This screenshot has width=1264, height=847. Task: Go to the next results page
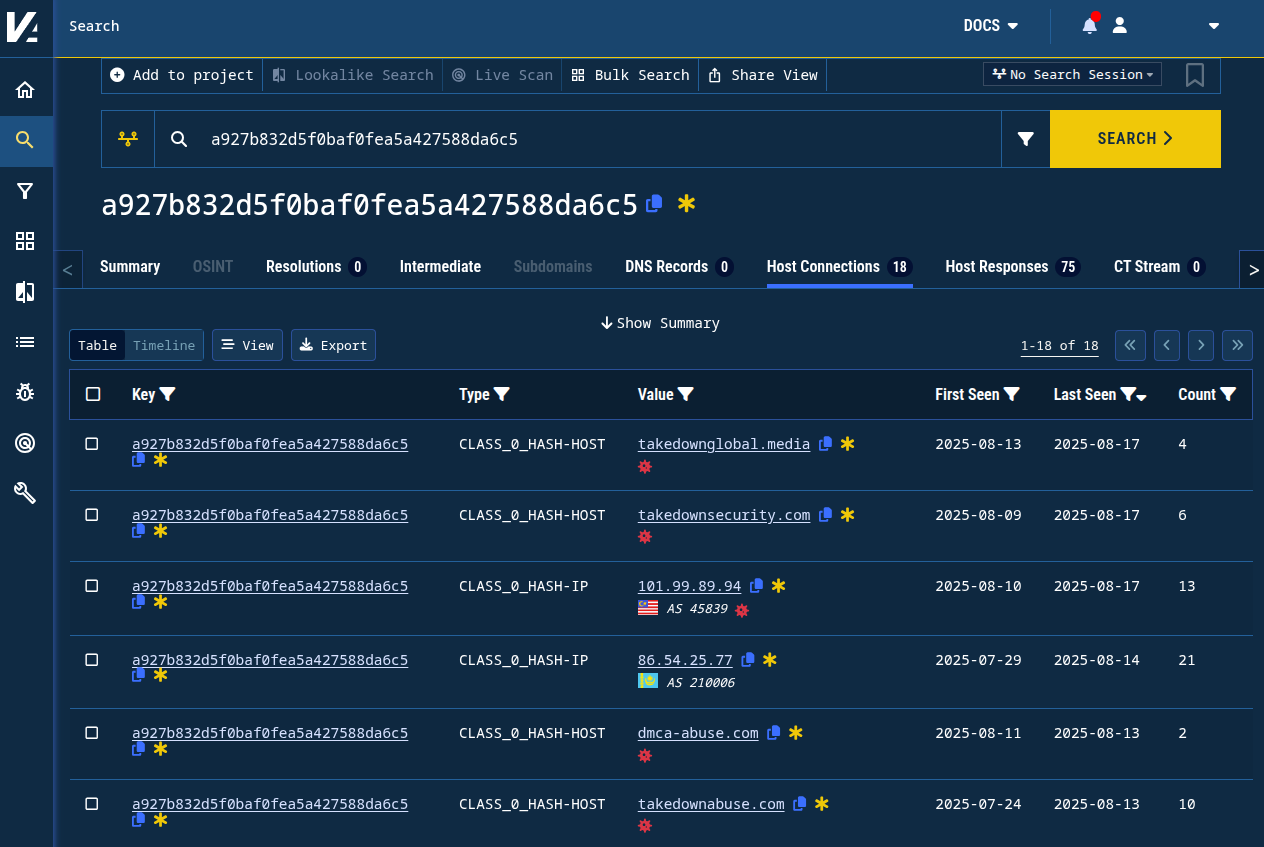(x=1201, y=345)
